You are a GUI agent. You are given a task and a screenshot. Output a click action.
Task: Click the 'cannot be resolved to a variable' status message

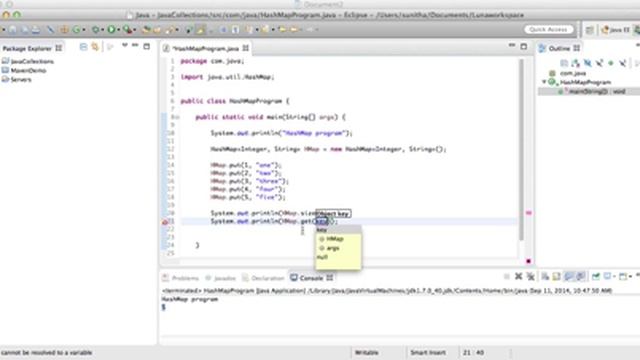coord(46,353)
